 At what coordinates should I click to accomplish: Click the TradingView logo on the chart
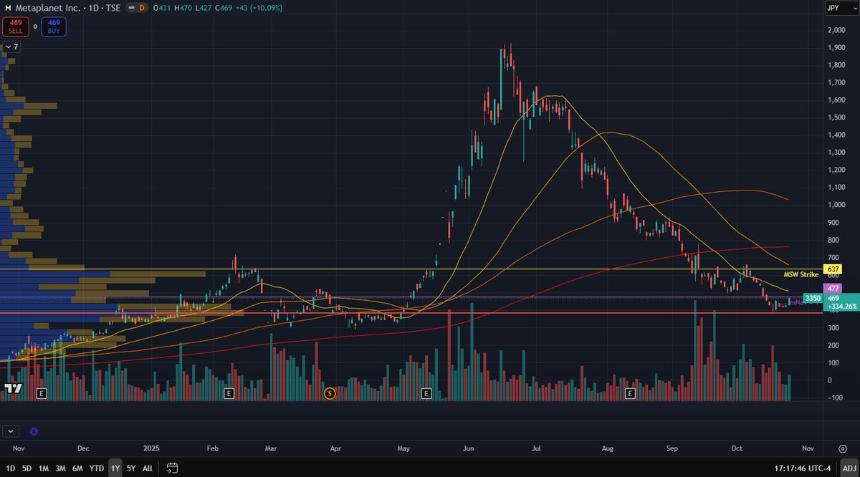pyautogui.click(x=13, y=388)
